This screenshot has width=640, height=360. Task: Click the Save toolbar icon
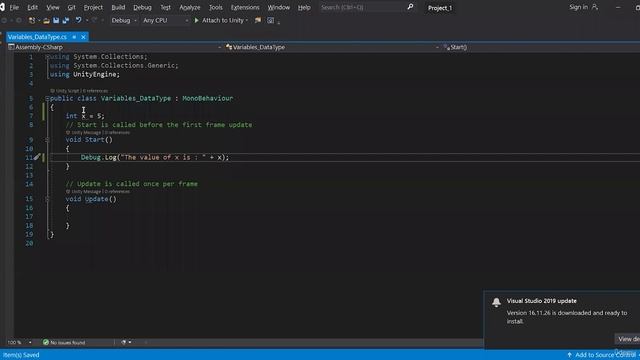click(56, 20)
